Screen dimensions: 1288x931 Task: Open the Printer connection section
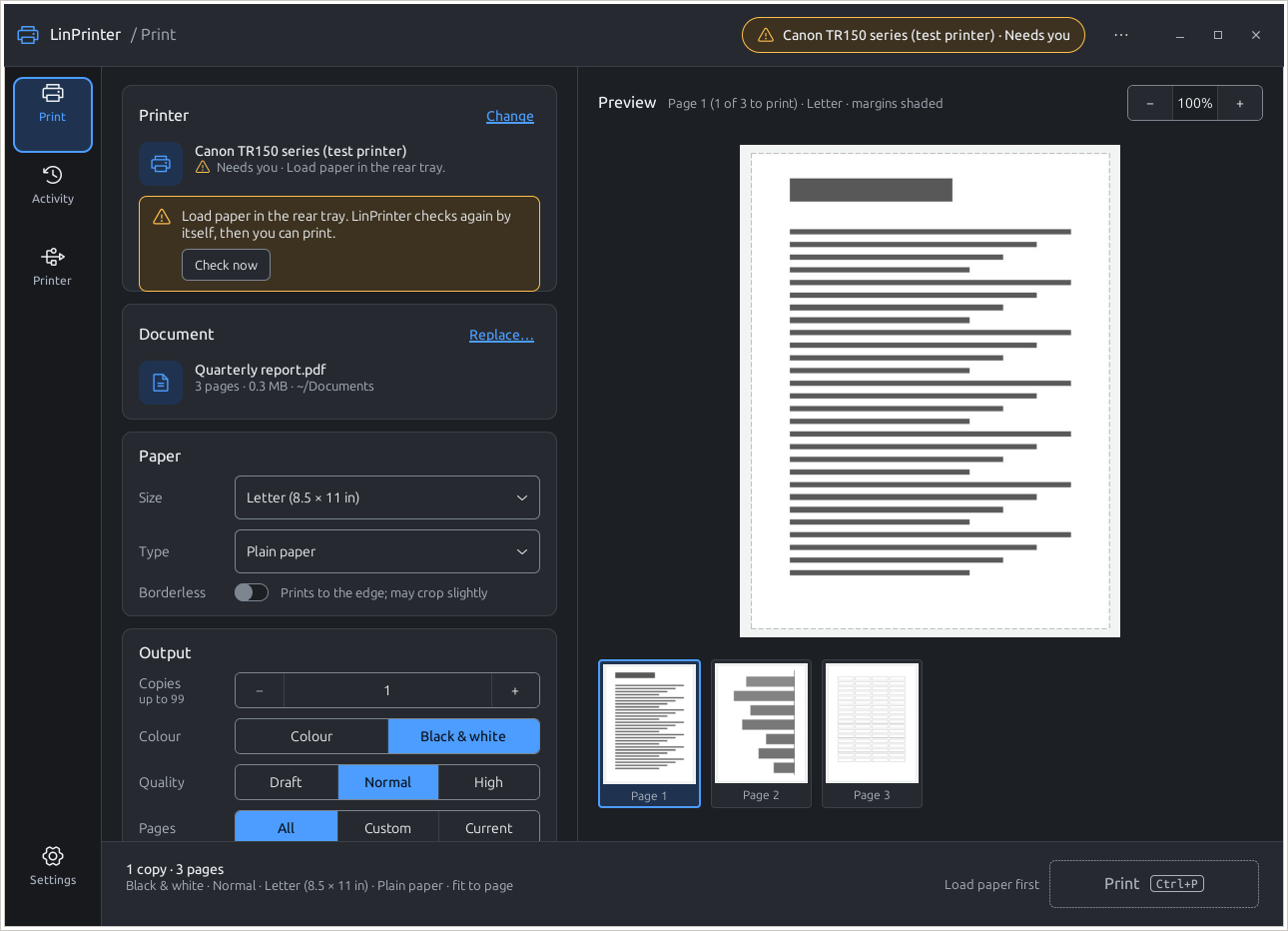[53, 268]
